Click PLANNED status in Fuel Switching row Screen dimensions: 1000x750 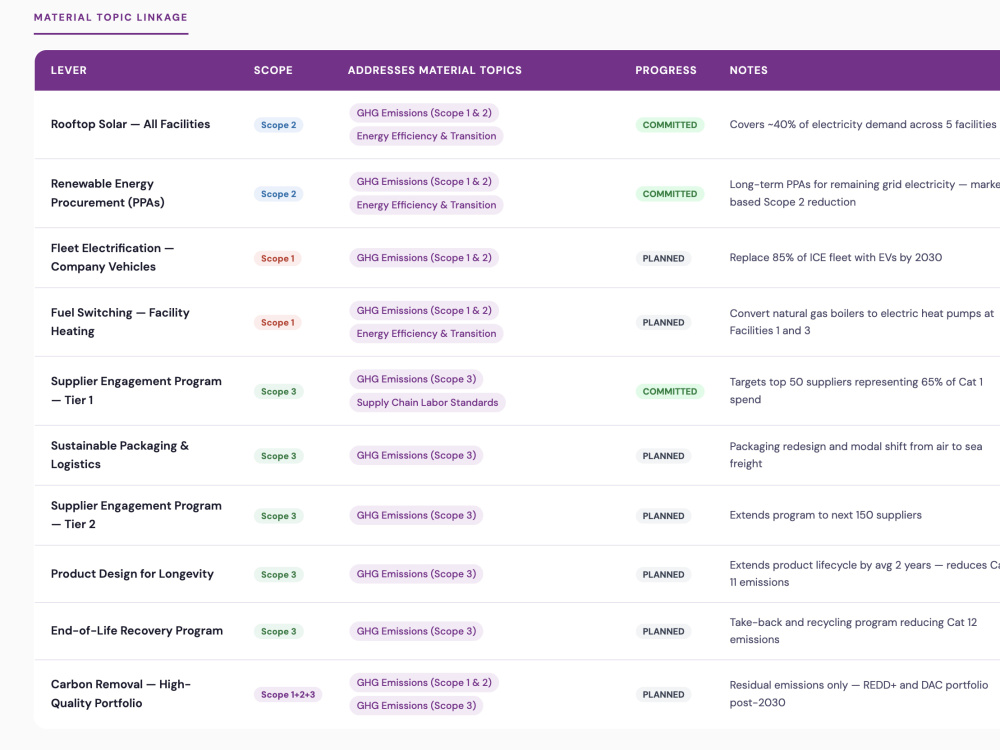663,323
